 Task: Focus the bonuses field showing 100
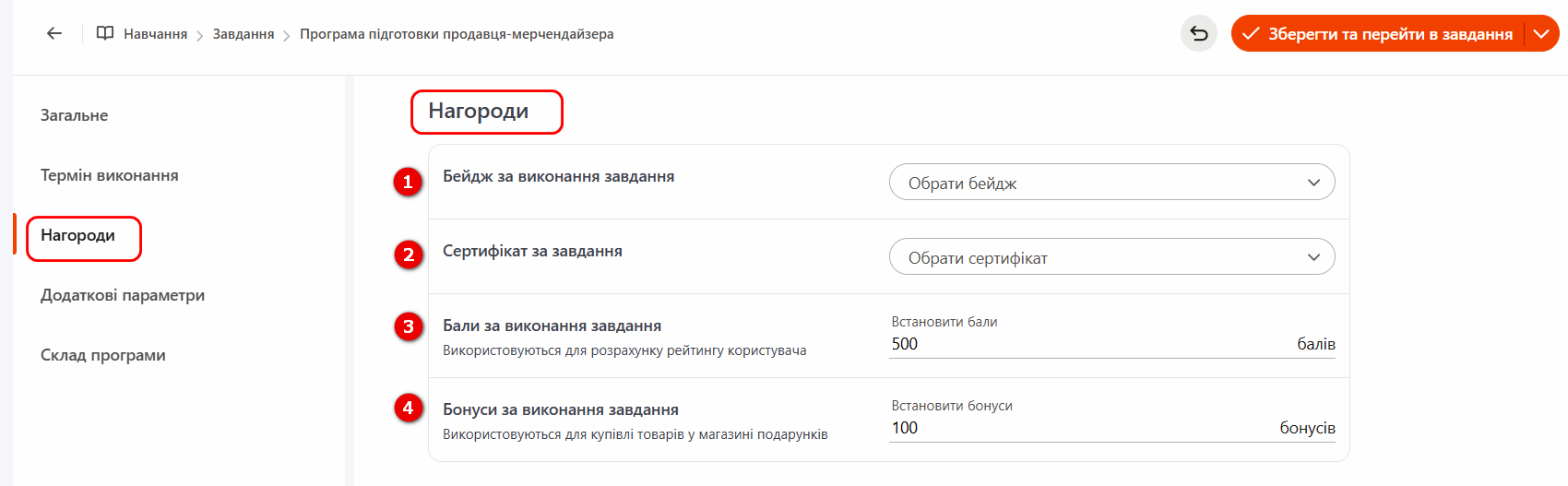tap(1079, 428)
